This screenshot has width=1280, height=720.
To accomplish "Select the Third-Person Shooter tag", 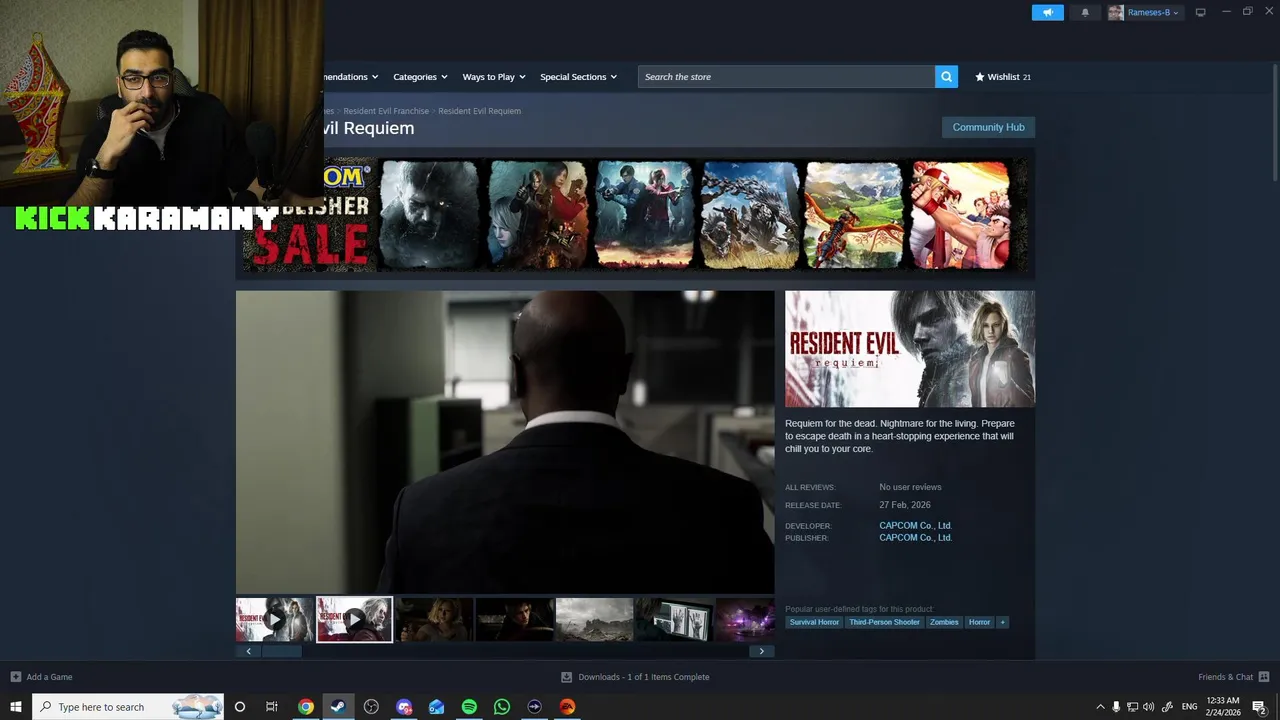I will pos(884,622).
